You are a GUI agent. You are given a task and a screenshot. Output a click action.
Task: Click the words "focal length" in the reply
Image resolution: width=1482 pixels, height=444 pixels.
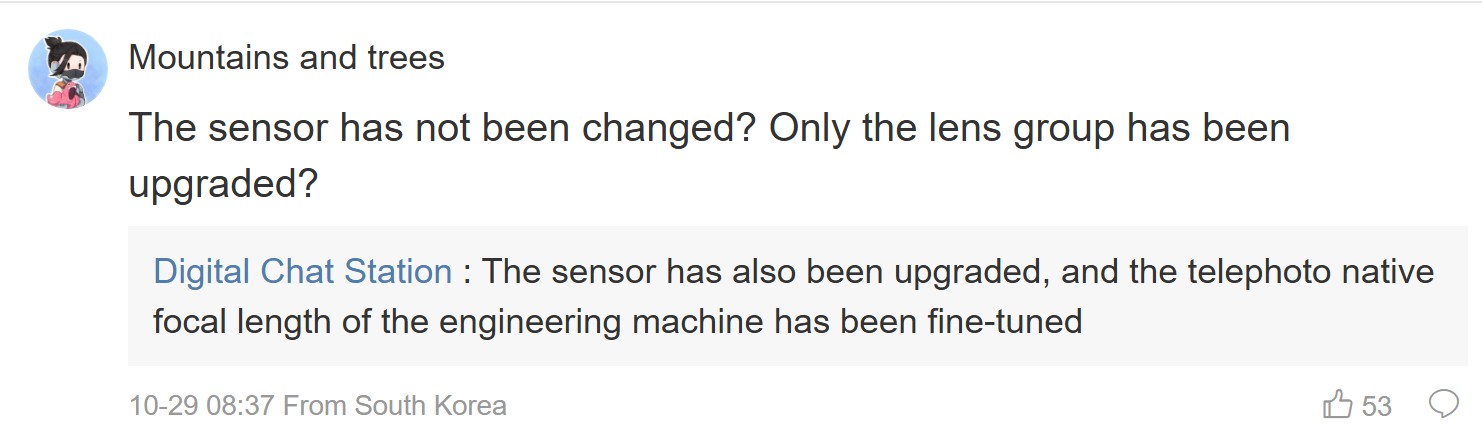pos(243,322)
